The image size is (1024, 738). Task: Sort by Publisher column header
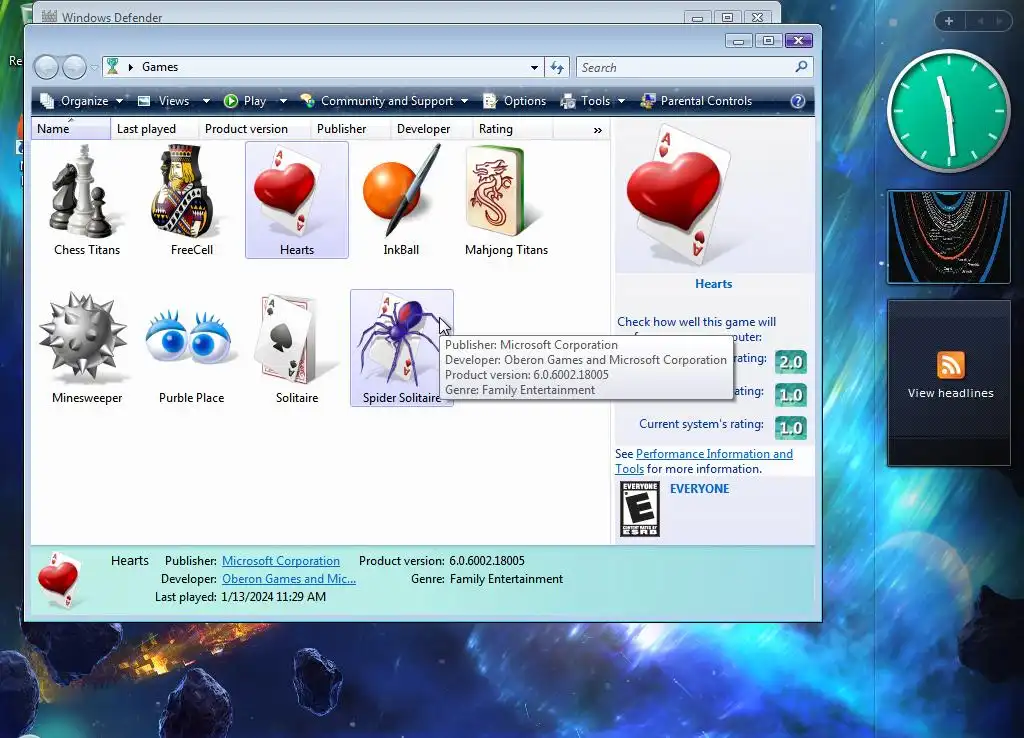349,129
